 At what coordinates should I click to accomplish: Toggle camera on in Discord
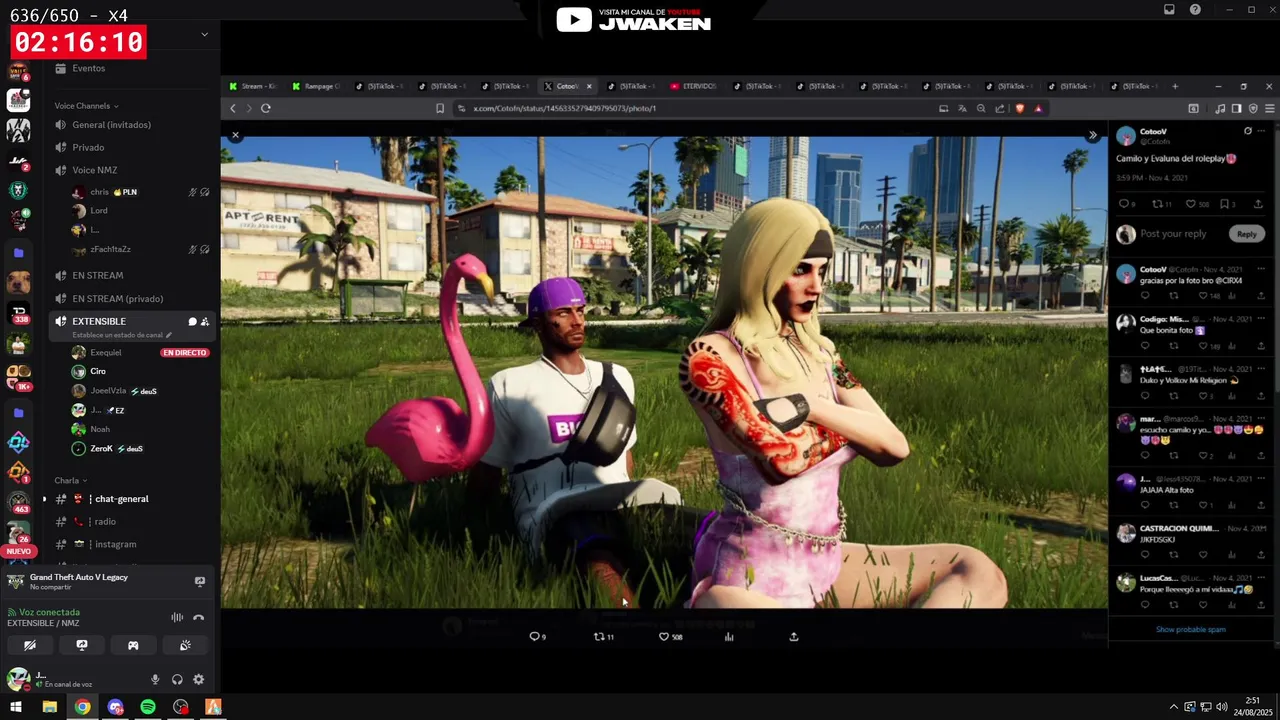(30, 646)
